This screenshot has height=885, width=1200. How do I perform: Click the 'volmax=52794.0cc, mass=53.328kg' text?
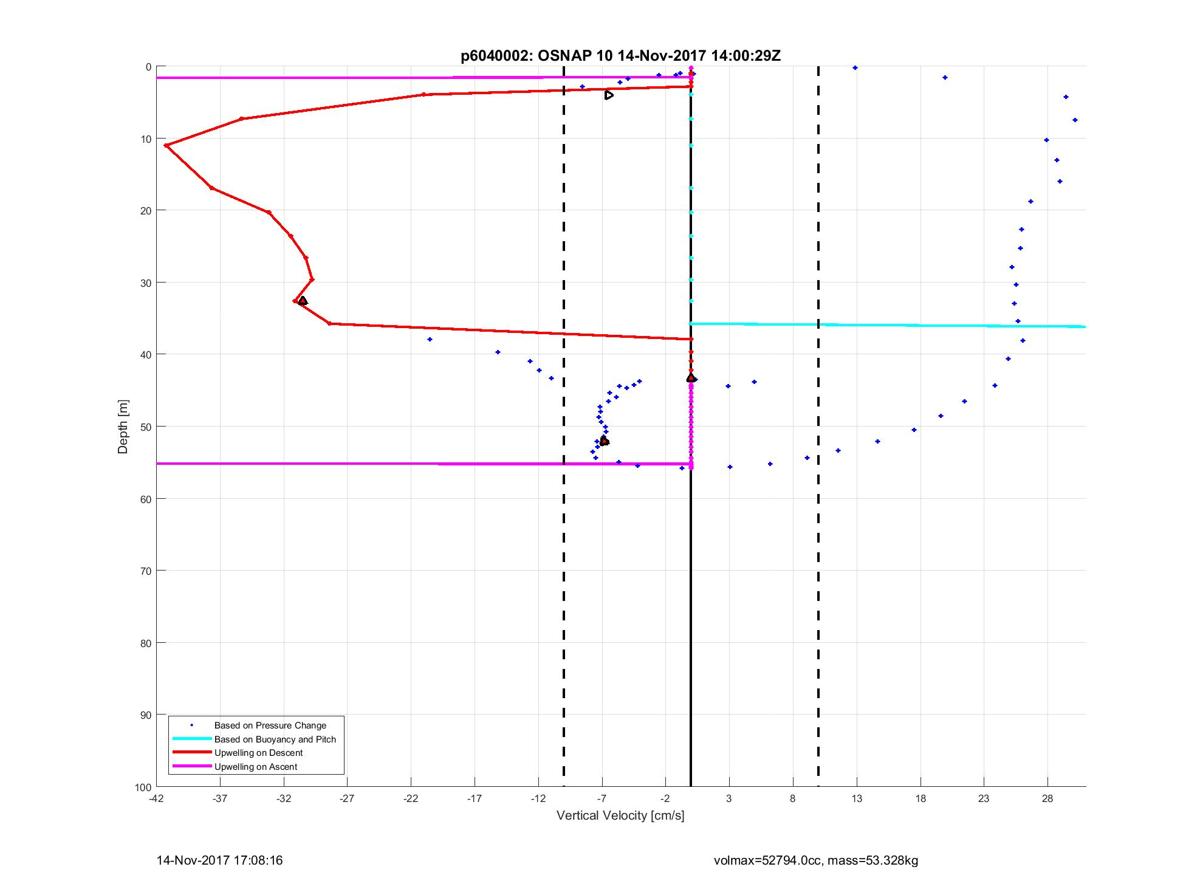815,860
